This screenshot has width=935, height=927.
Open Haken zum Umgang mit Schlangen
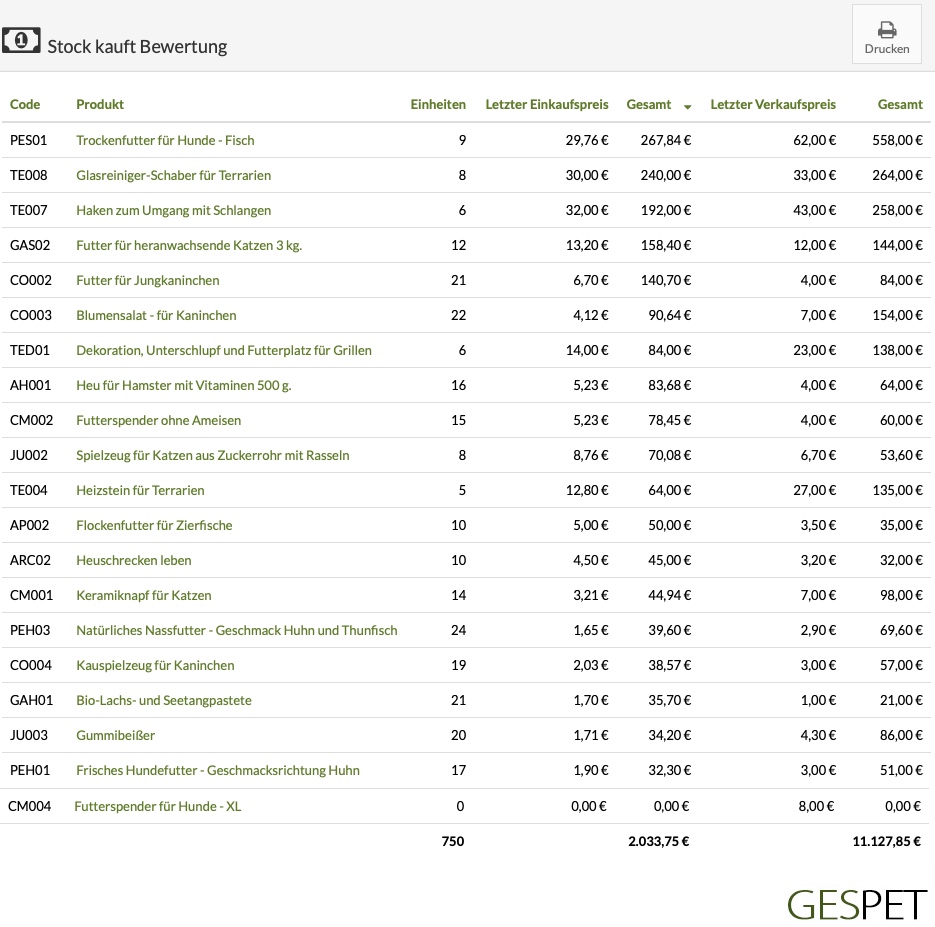coord(174,210)
